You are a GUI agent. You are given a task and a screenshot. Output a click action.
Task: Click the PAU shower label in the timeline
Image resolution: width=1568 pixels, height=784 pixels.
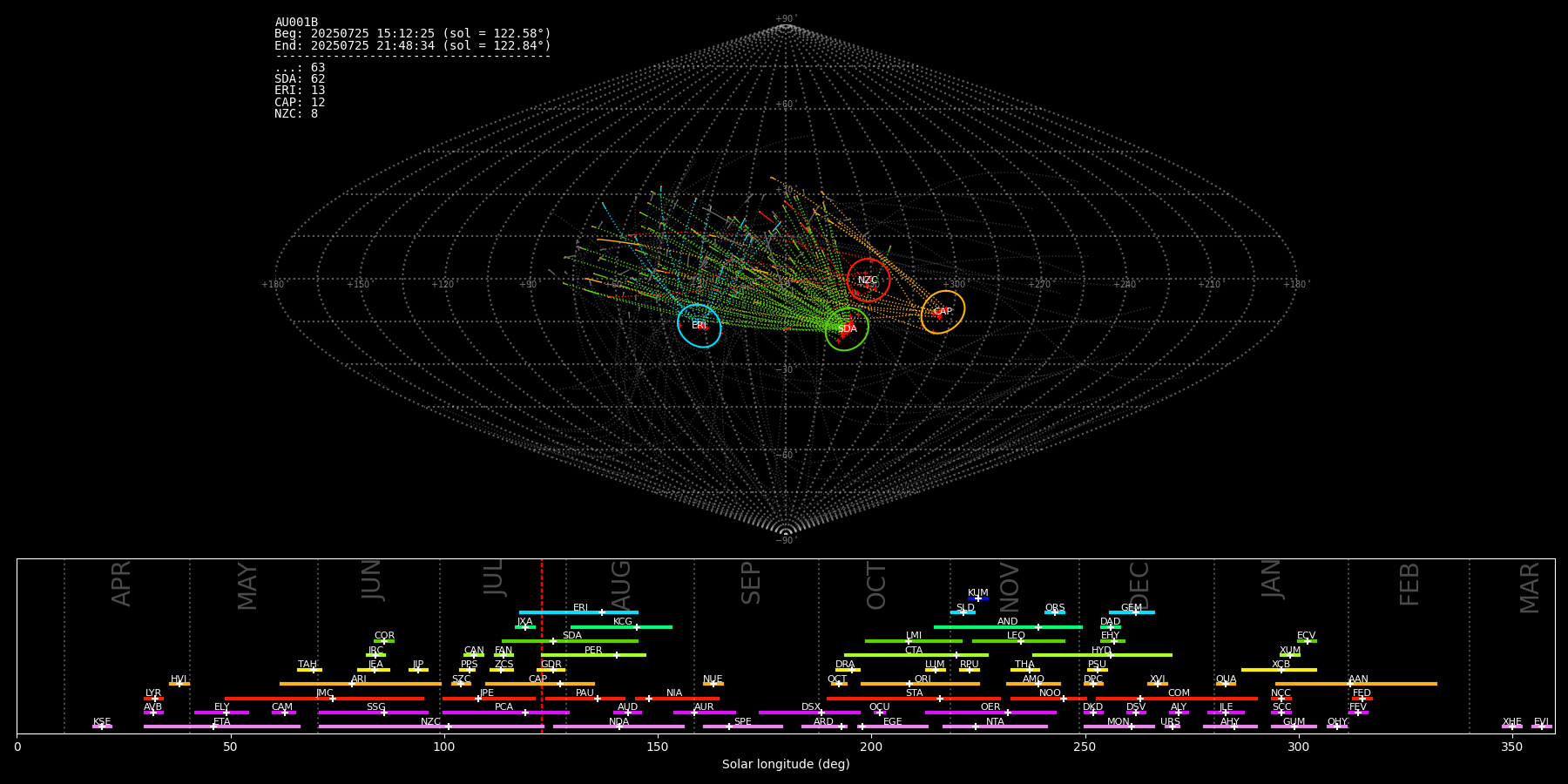[x=585, y=693]
